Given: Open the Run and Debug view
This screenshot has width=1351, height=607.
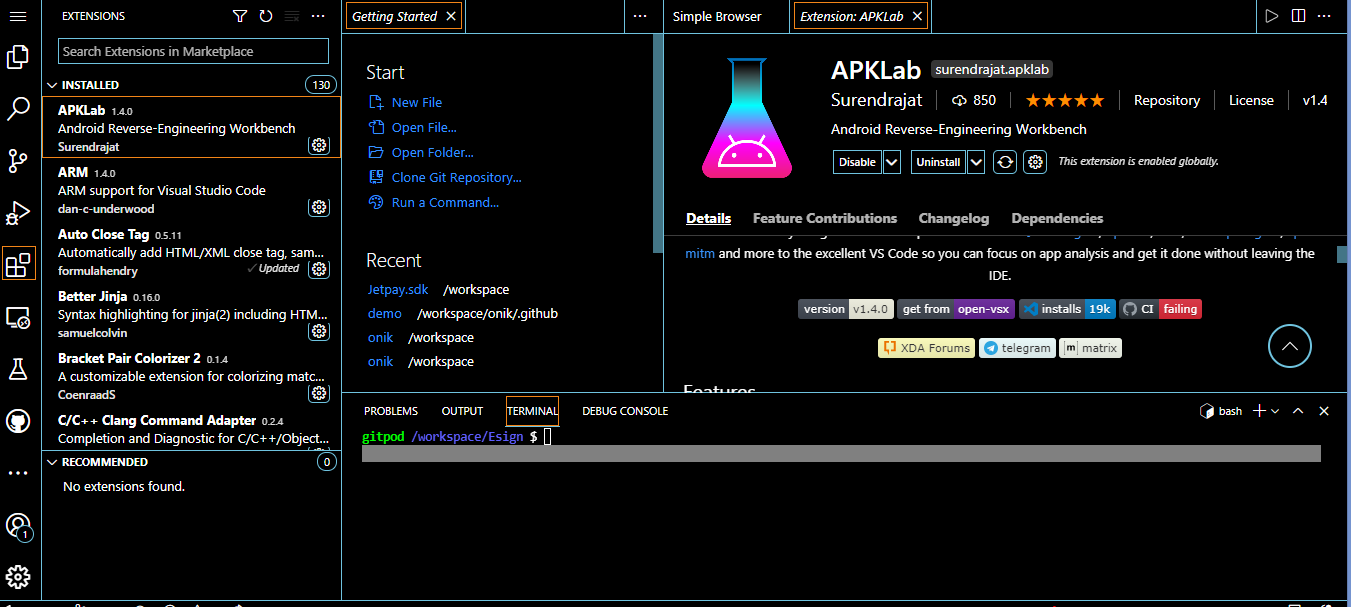Looking at the screenshot, I should tap(18, 213).
